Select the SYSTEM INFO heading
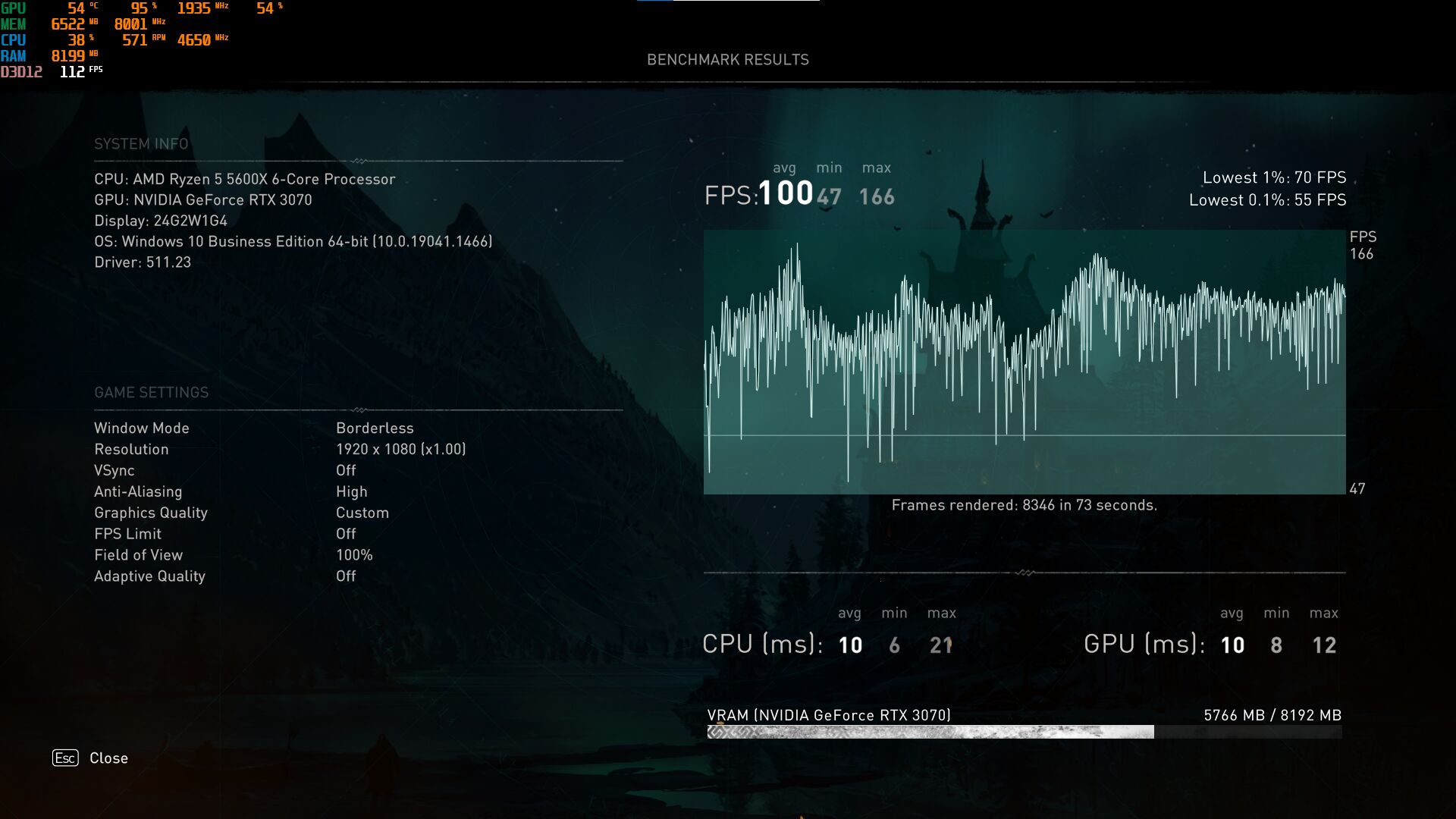The height and width of the screenshot is (819, 1456). [141, 143]
